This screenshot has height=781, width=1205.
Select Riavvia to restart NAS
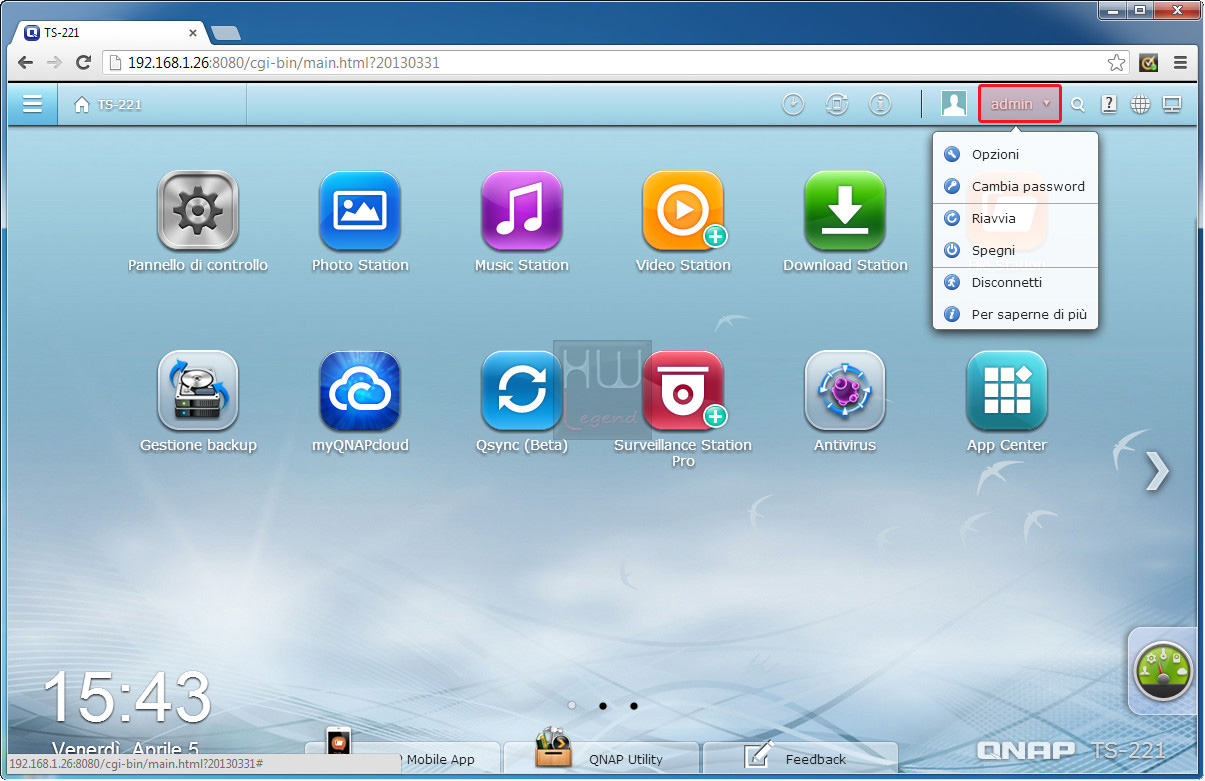pos(1015,218)
